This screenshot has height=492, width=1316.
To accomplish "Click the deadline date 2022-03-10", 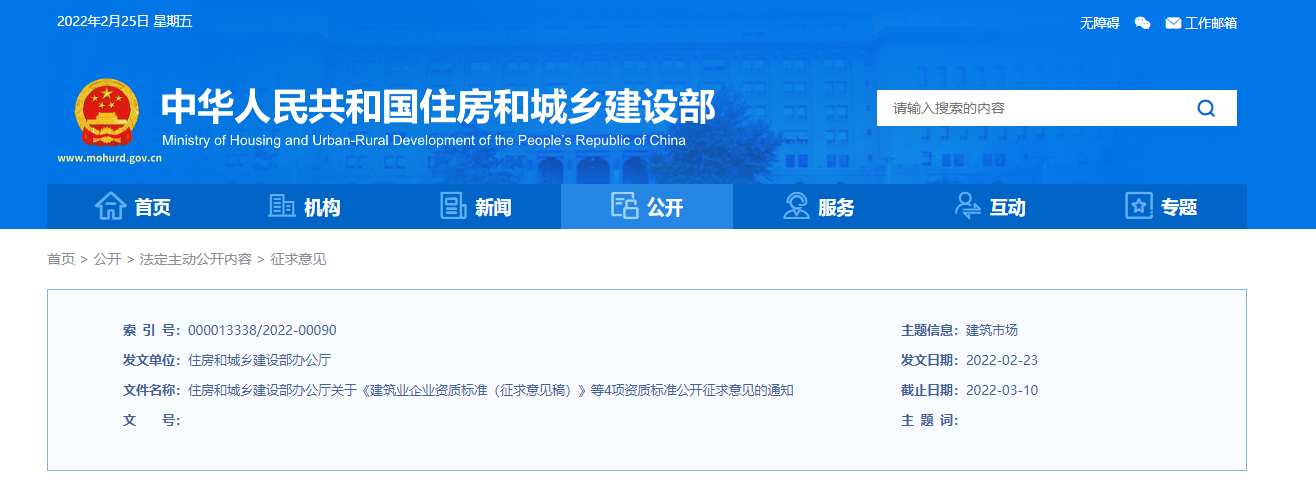I will point(1002,390).
